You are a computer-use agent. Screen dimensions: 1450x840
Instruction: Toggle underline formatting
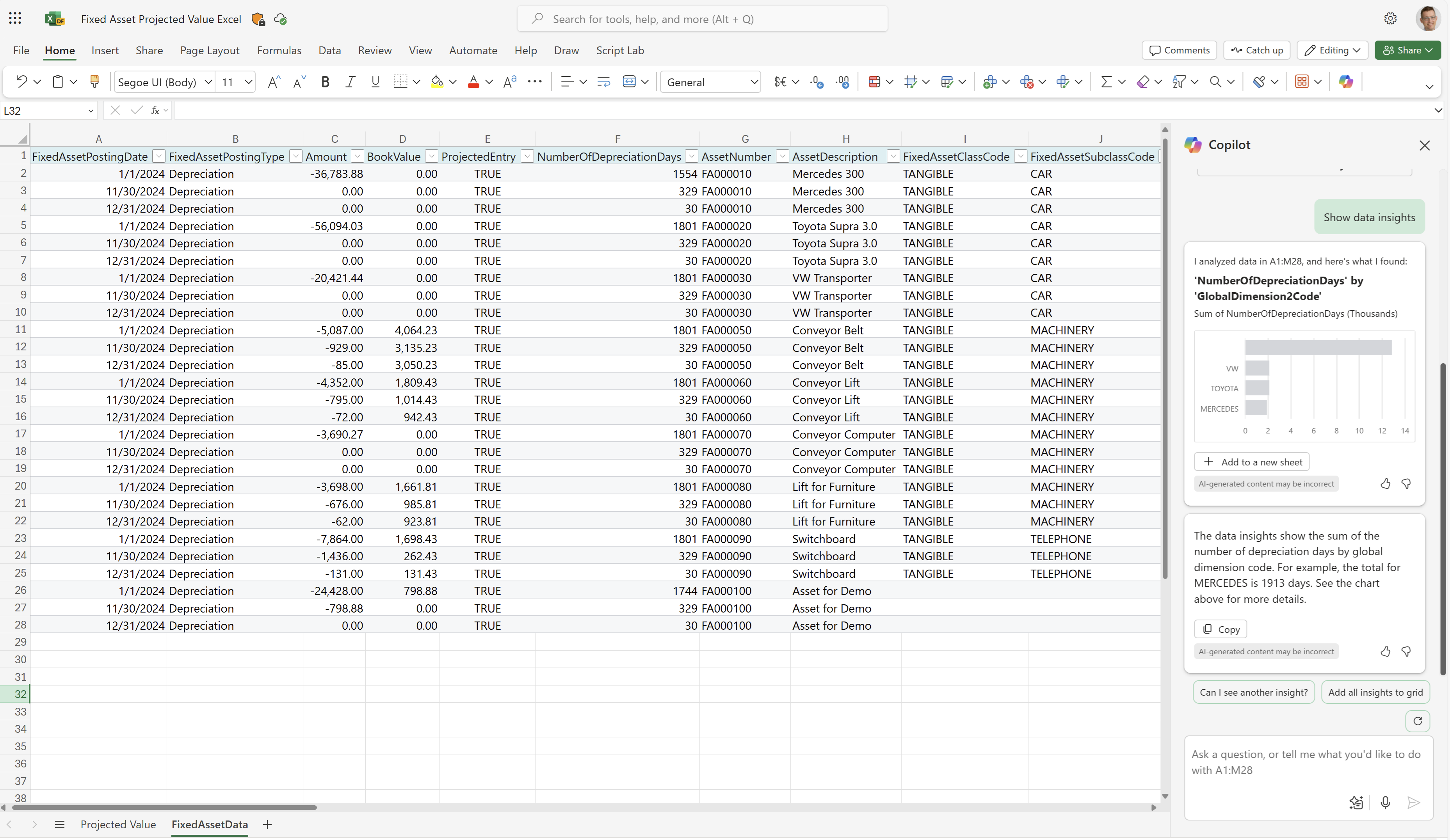click(x=375, y=81)
